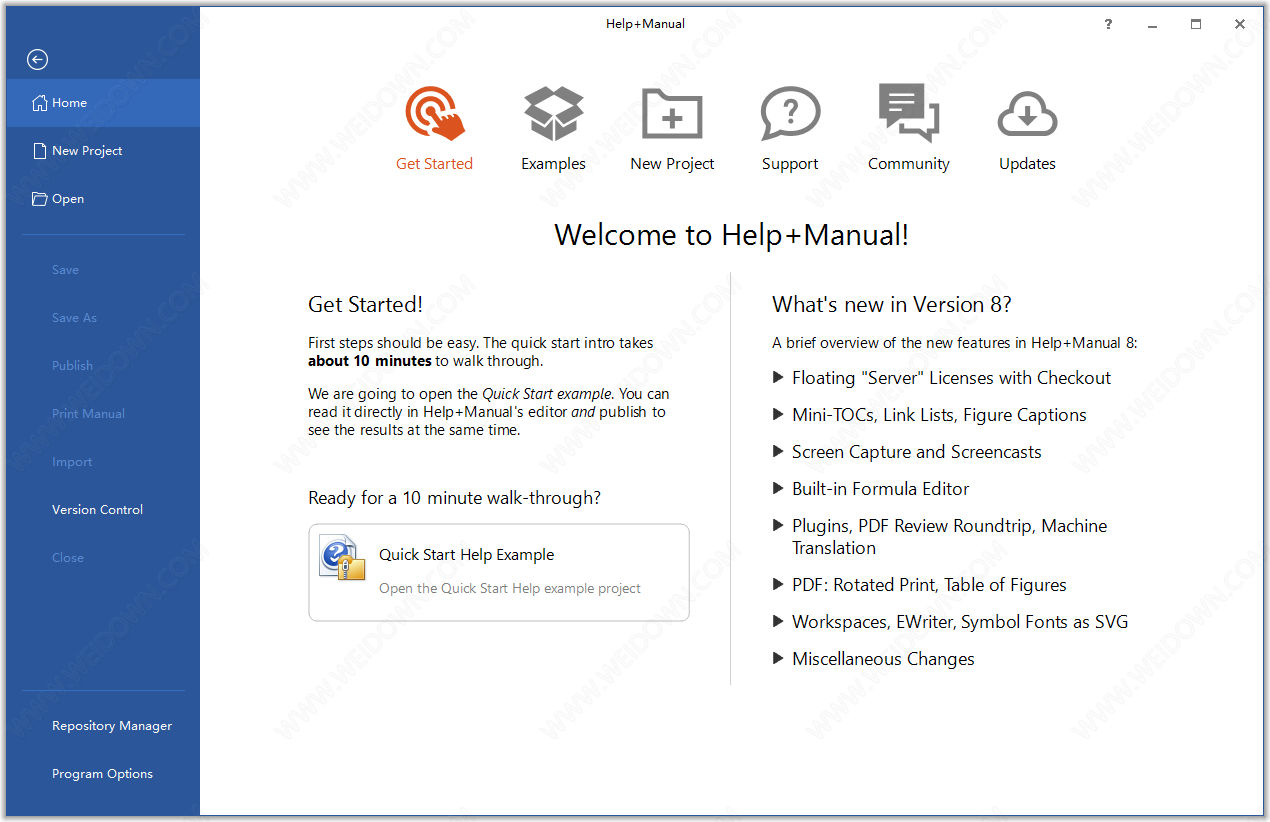The width and height of the screenshot is (1270, 822).
Task: Click the back arrow circle icon
Action: [x=37, y=60]
